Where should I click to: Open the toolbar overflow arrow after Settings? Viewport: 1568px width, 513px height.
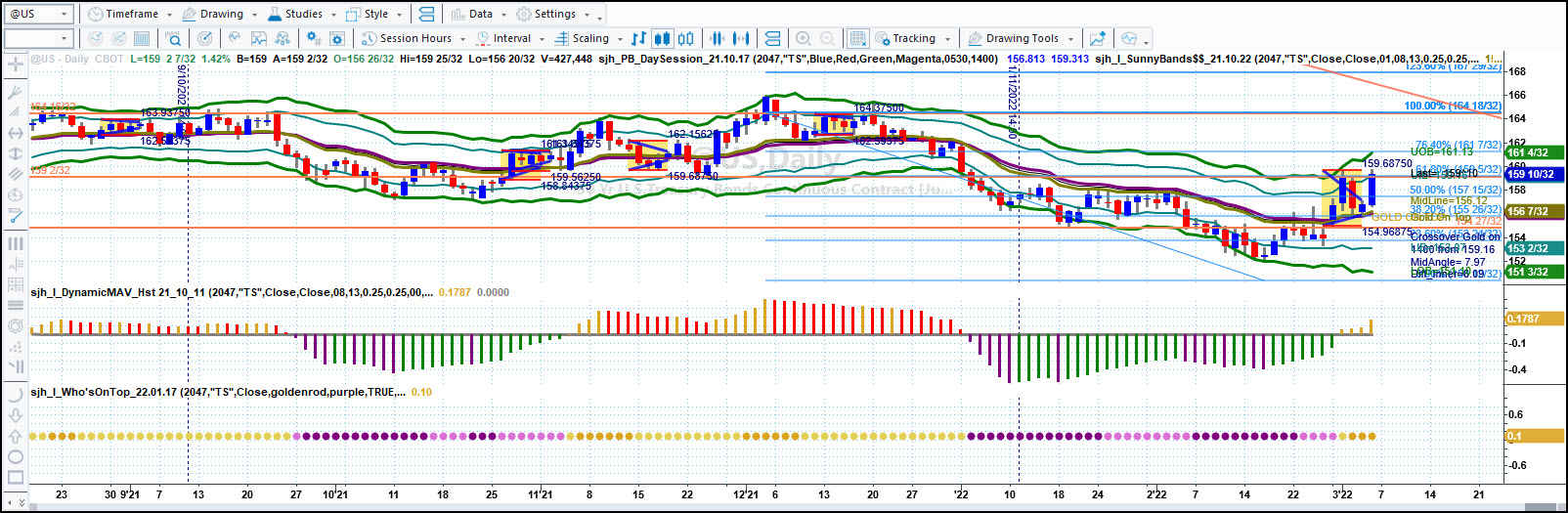pos(600,17)
